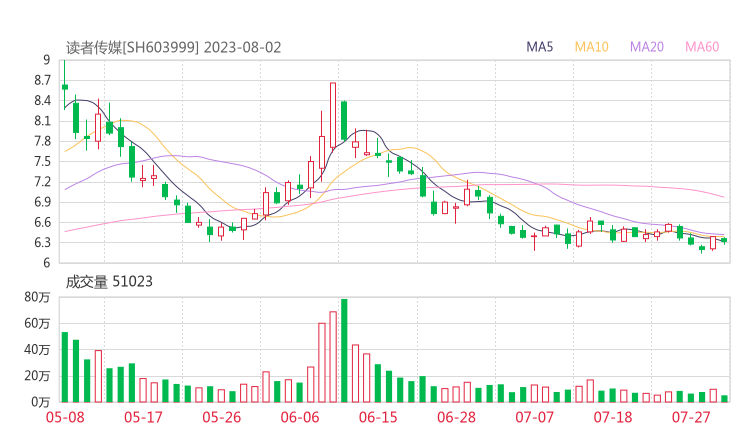
Task: Click the 6.9 price axis label
Action: 42,202
